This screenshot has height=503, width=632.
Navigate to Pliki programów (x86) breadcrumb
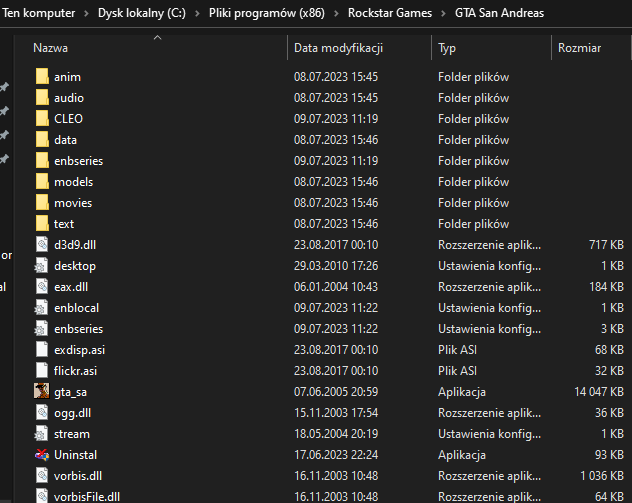(x=267, y=13)
